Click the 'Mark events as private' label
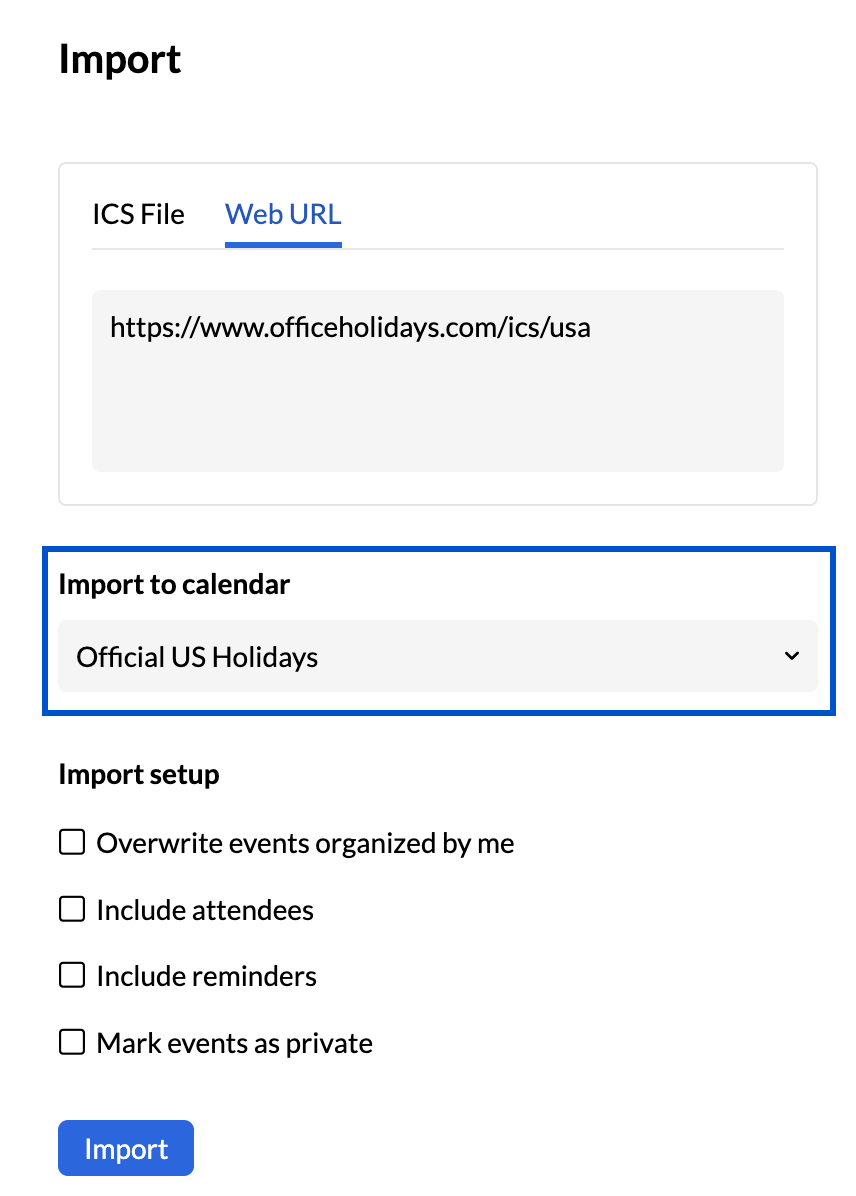856x1196 pixels. (x=234, y=1044)
